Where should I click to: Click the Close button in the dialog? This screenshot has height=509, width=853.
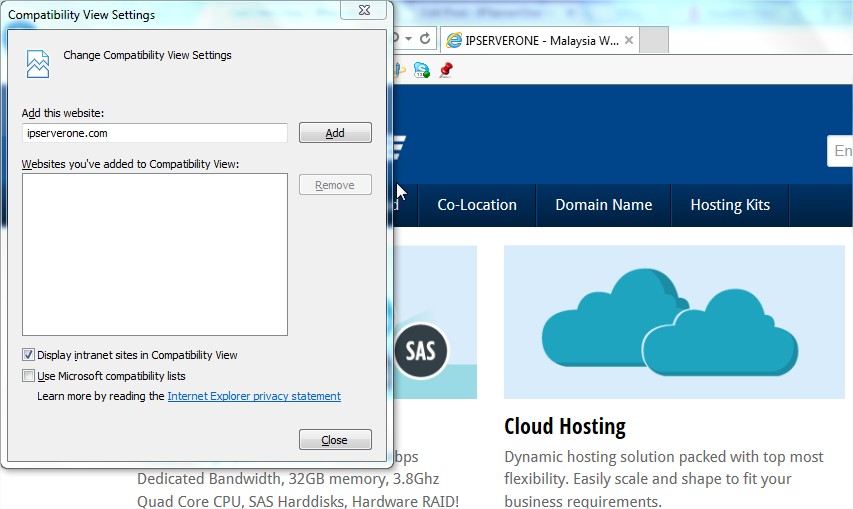coord(335,439)
